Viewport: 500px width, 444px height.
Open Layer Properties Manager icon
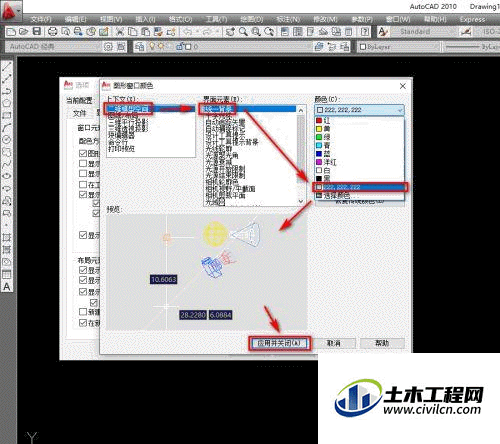point(139,47)
